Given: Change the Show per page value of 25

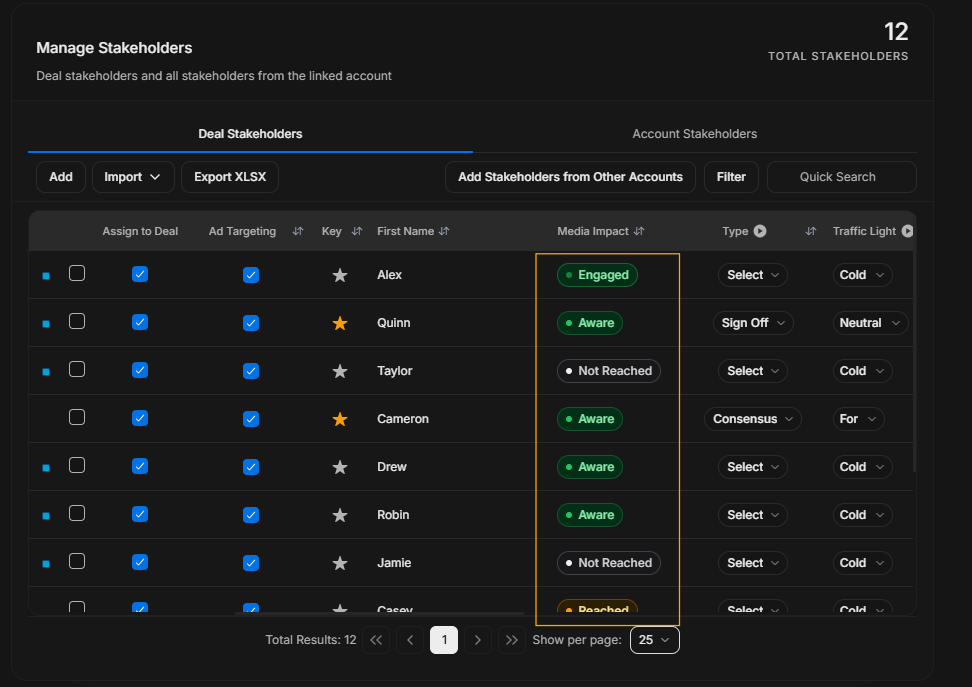Looking at the screenshot, I should coord(655,640).
